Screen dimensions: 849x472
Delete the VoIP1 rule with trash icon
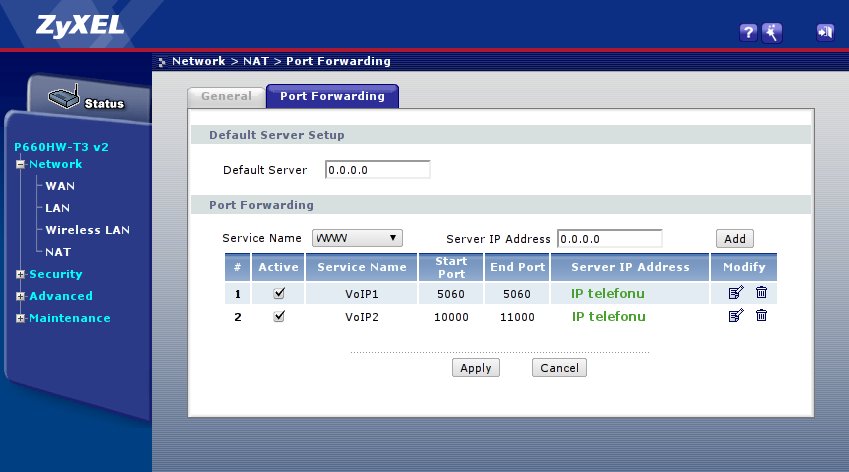pyautogui.click(x=761, y=293)
